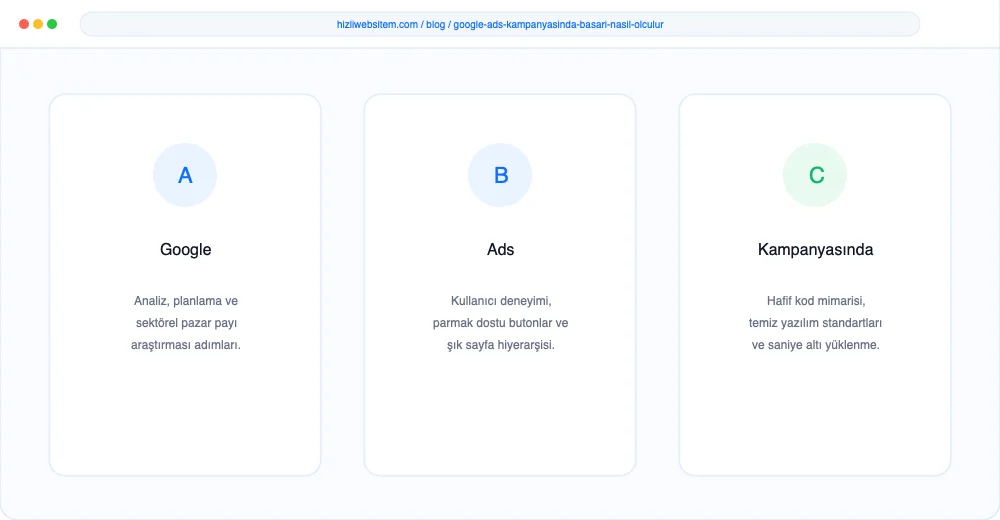Open the Kampanyasında card heading
This screenshot has width=1000, height=520.
pos(815,249)
